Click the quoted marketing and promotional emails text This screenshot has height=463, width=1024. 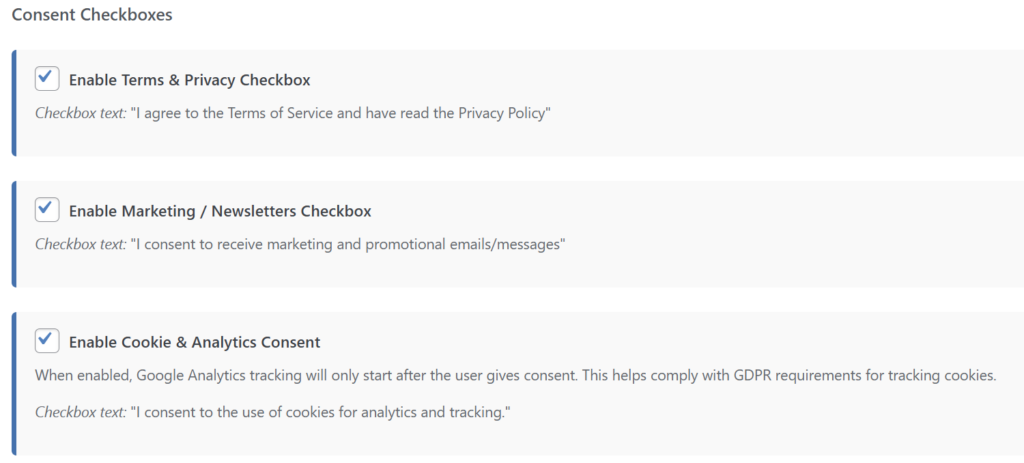coord(348,244)
